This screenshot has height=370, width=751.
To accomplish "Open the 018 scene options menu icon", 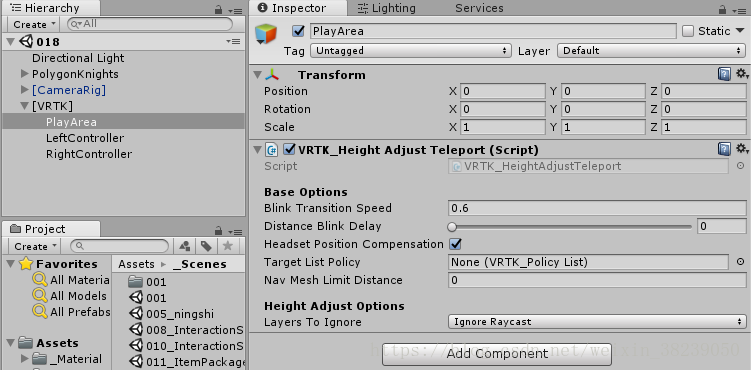I will click(x=233, y=42).
